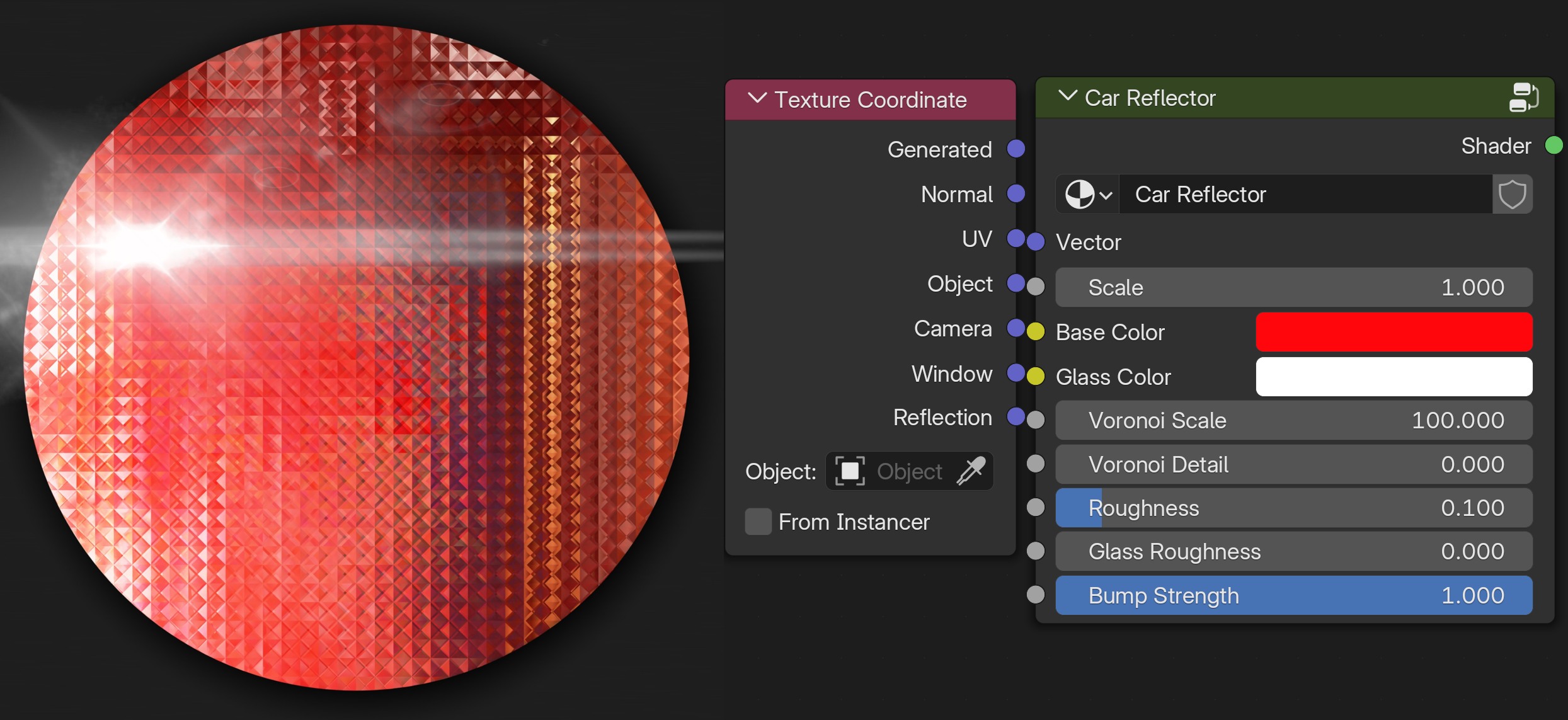Screen dimensions: 1568x720
Task: Click the Generated output socket
Action: coord(1016,149)
